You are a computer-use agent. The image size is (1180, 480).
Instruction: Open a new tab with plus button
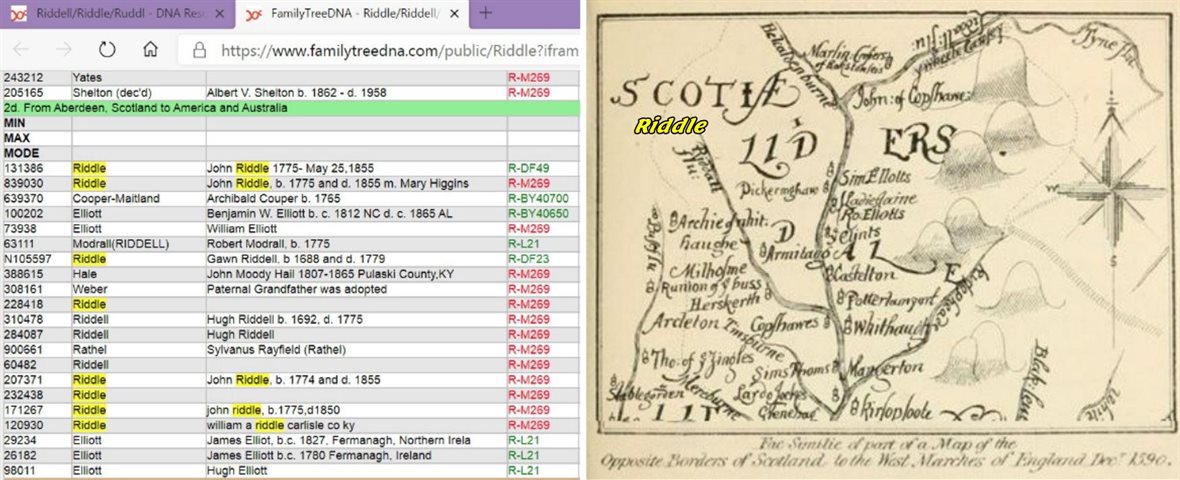coord(486,13)
